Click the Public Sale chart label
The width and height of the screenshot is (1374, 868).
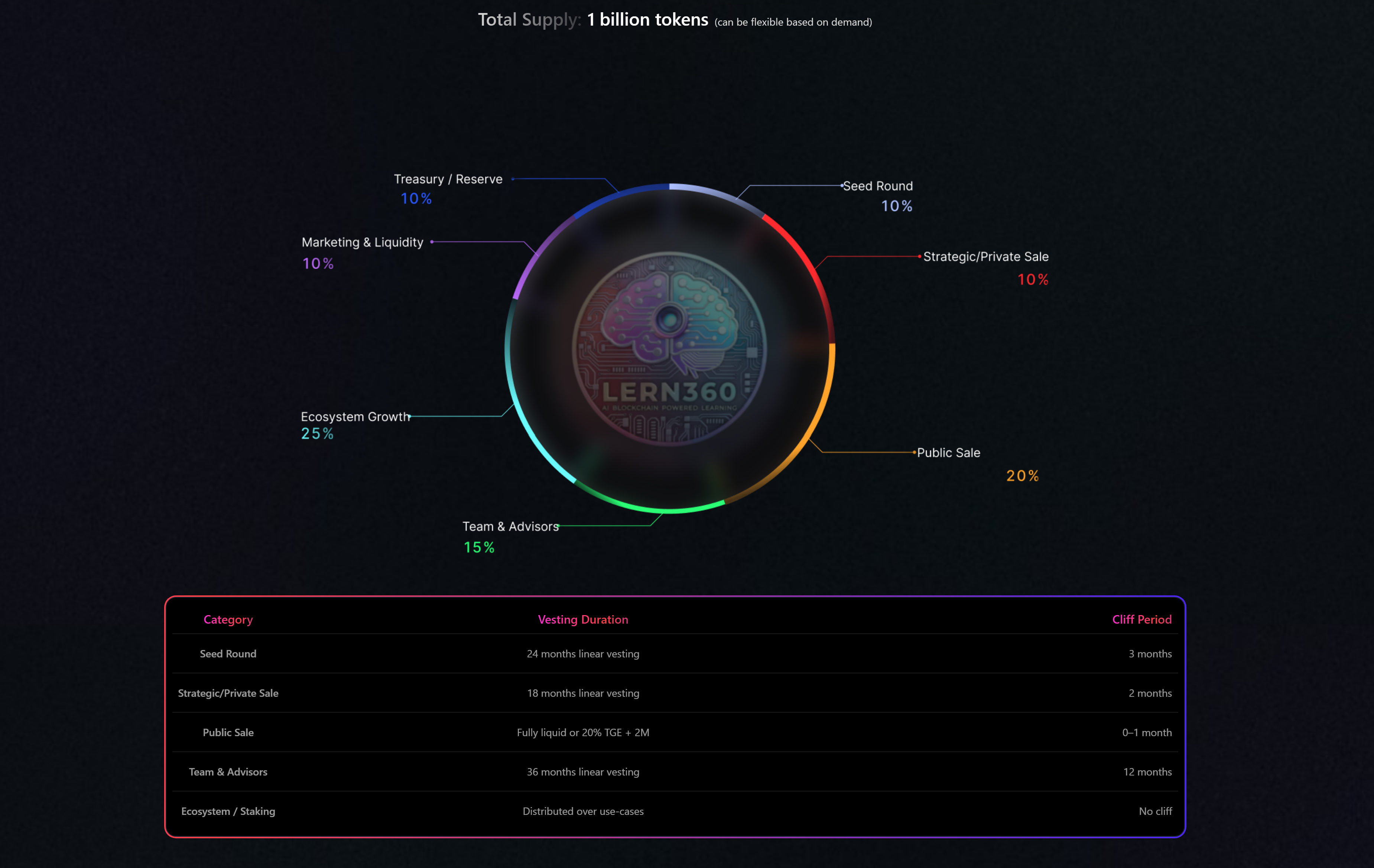tap(948, 452)
